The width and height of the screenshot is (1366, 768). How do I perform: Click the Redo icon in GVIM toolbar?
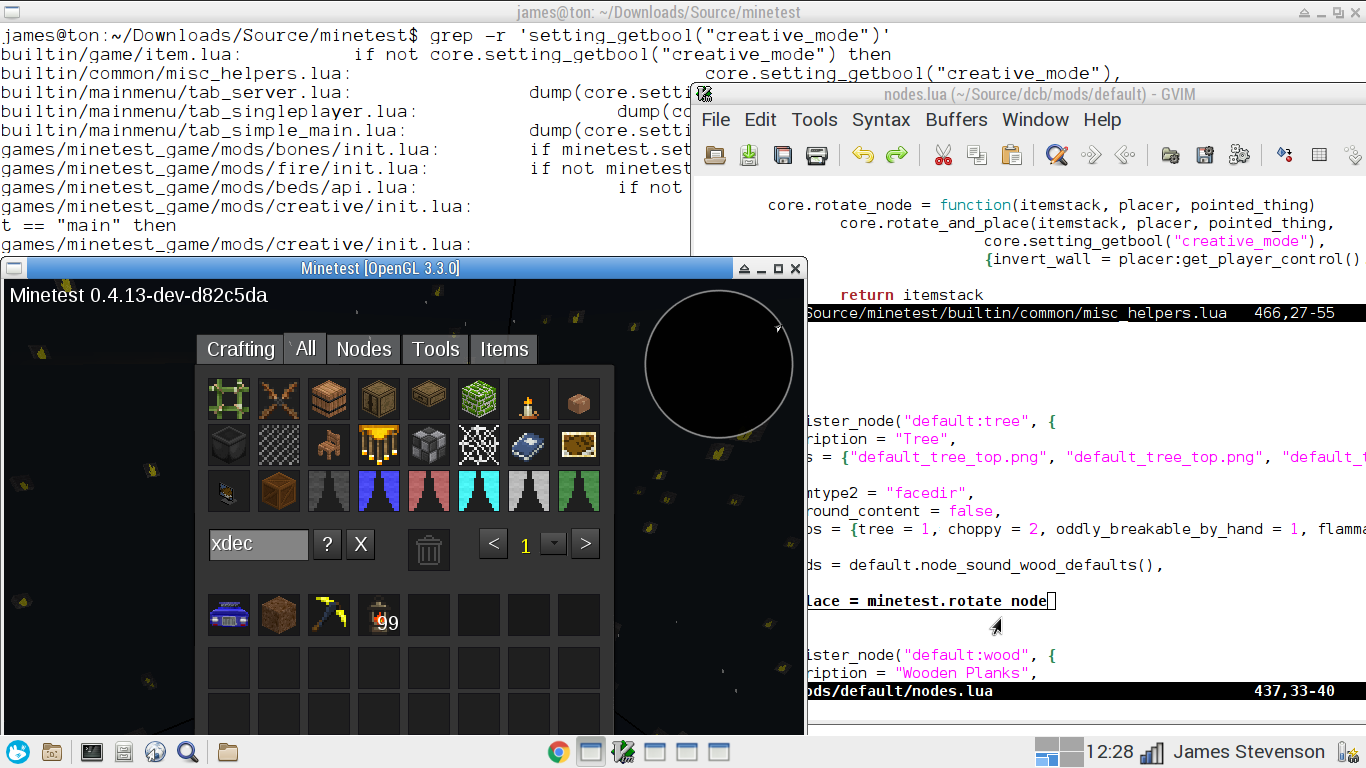point(895,155)
